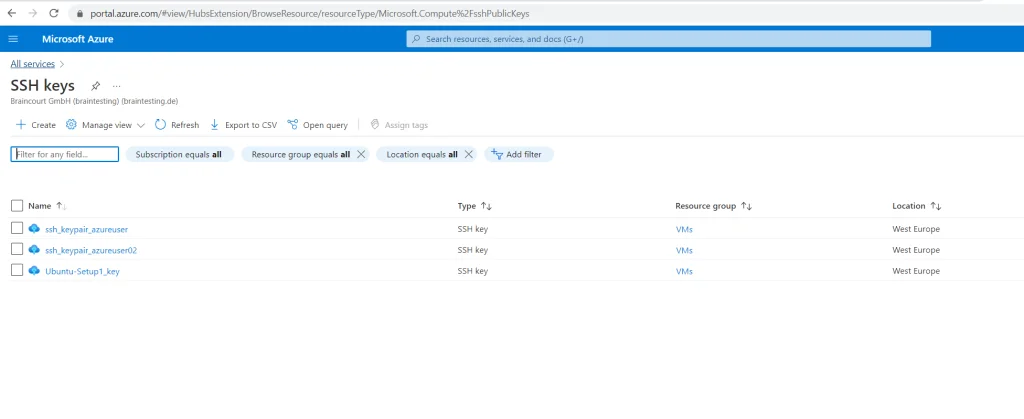Click the Create button label
The image size is (1024, 419).
click(43, 125)
